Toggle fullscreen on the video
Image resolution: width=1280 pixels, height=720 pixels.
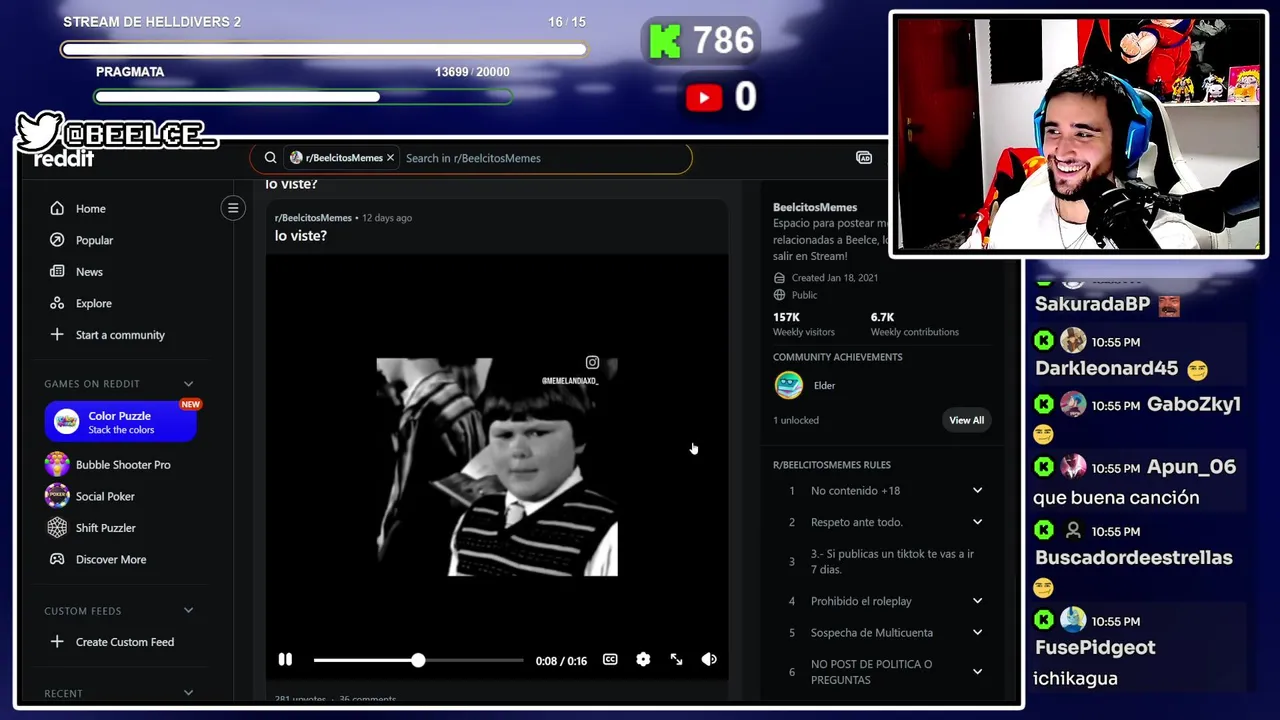click(x=677, y=660)
